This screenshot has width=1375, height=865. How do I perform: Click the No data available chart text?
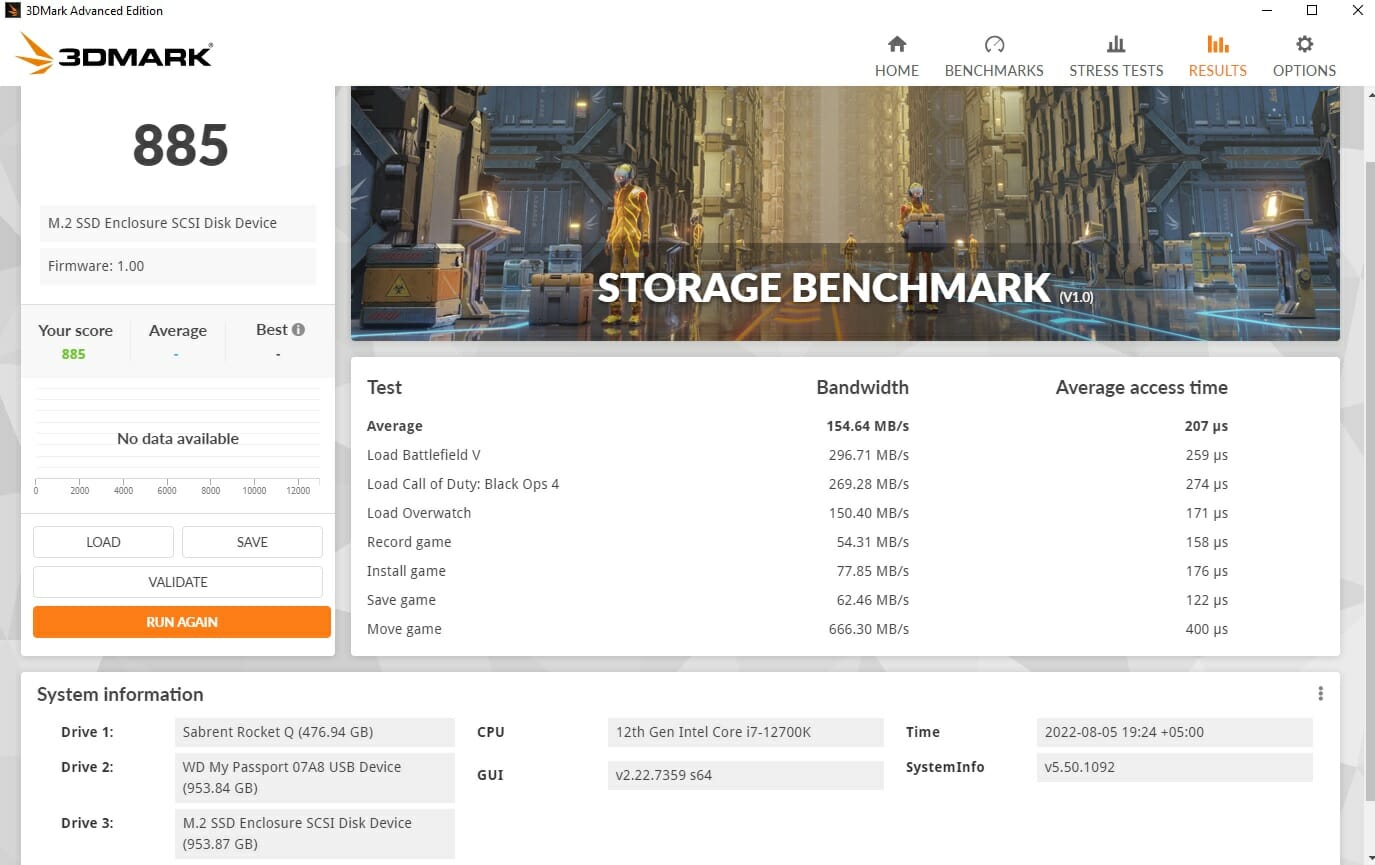178,438
